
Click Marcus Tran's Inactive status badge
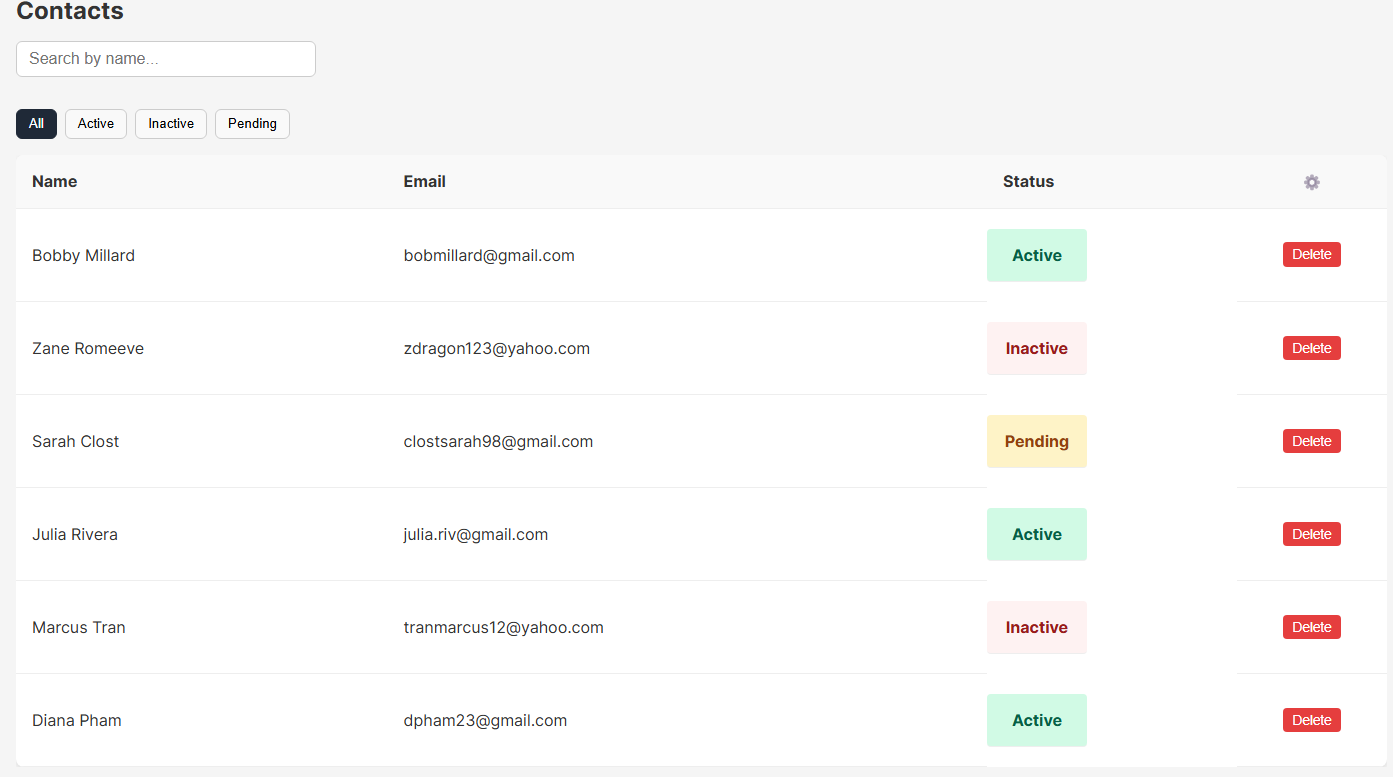pyautogui.click(x=1036, y=628)
